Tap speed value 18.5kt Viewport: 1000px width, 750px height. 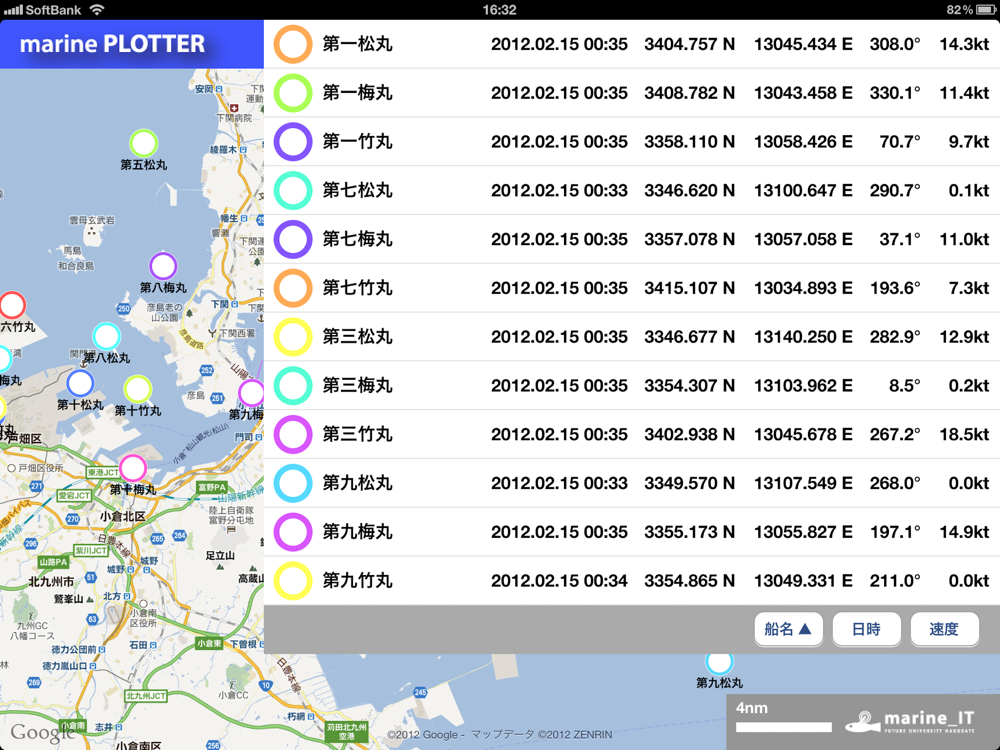pyautogui.click(x=964, y=435)
